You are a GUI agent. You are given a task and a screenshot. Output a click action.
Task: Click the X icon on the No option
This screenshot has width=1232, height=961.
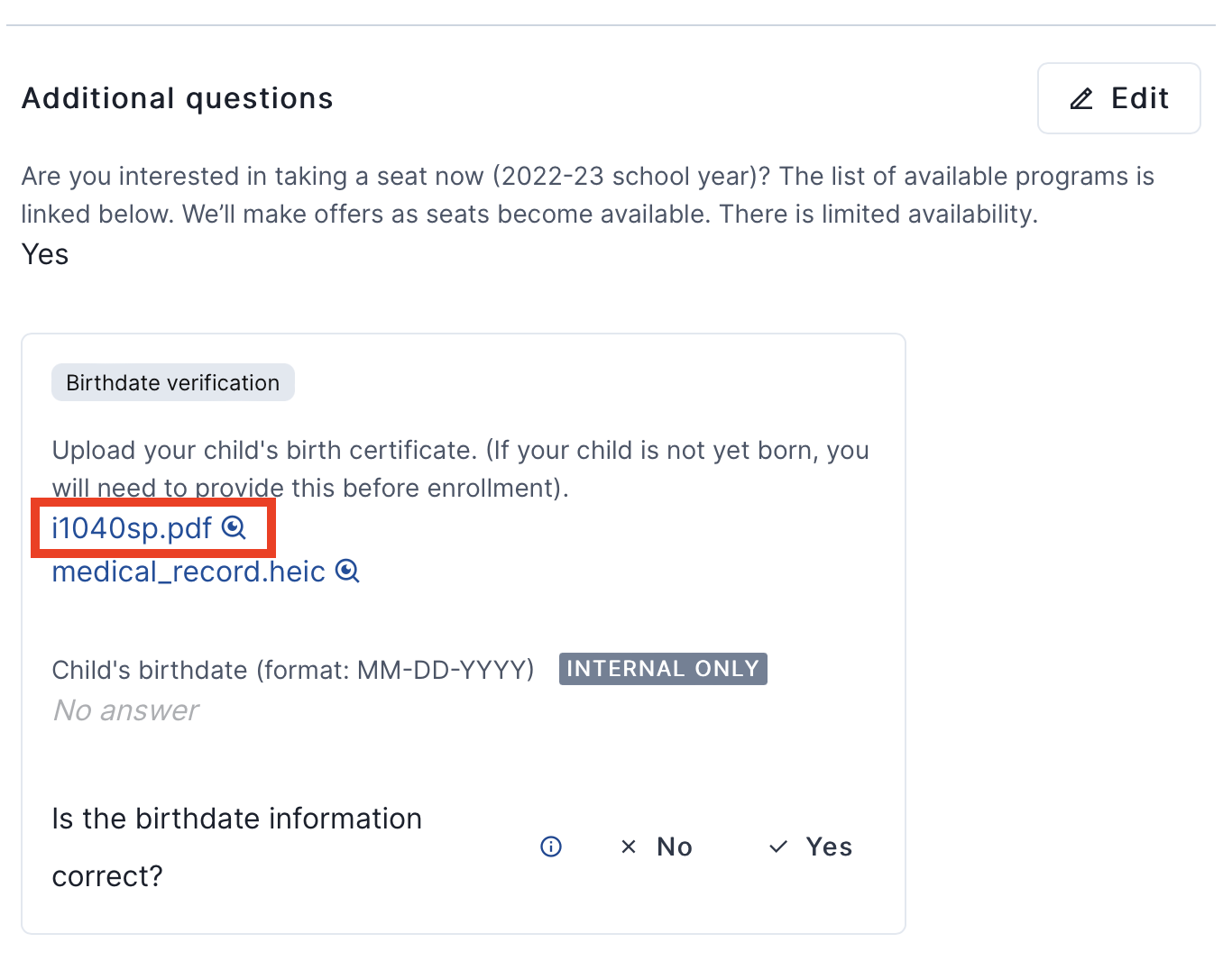629,847
